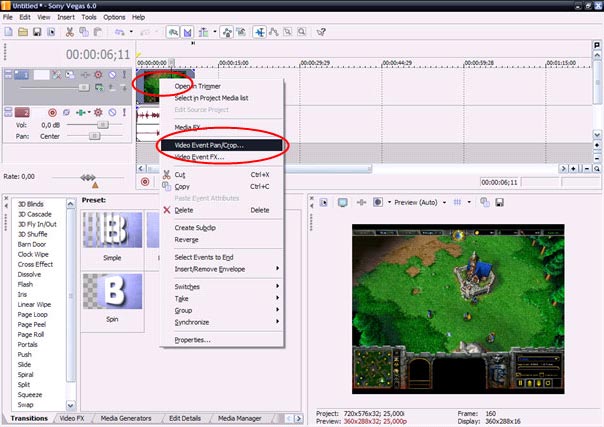Click the Video Preview FX icon
The image size is (604, 427).
[360, 202]
